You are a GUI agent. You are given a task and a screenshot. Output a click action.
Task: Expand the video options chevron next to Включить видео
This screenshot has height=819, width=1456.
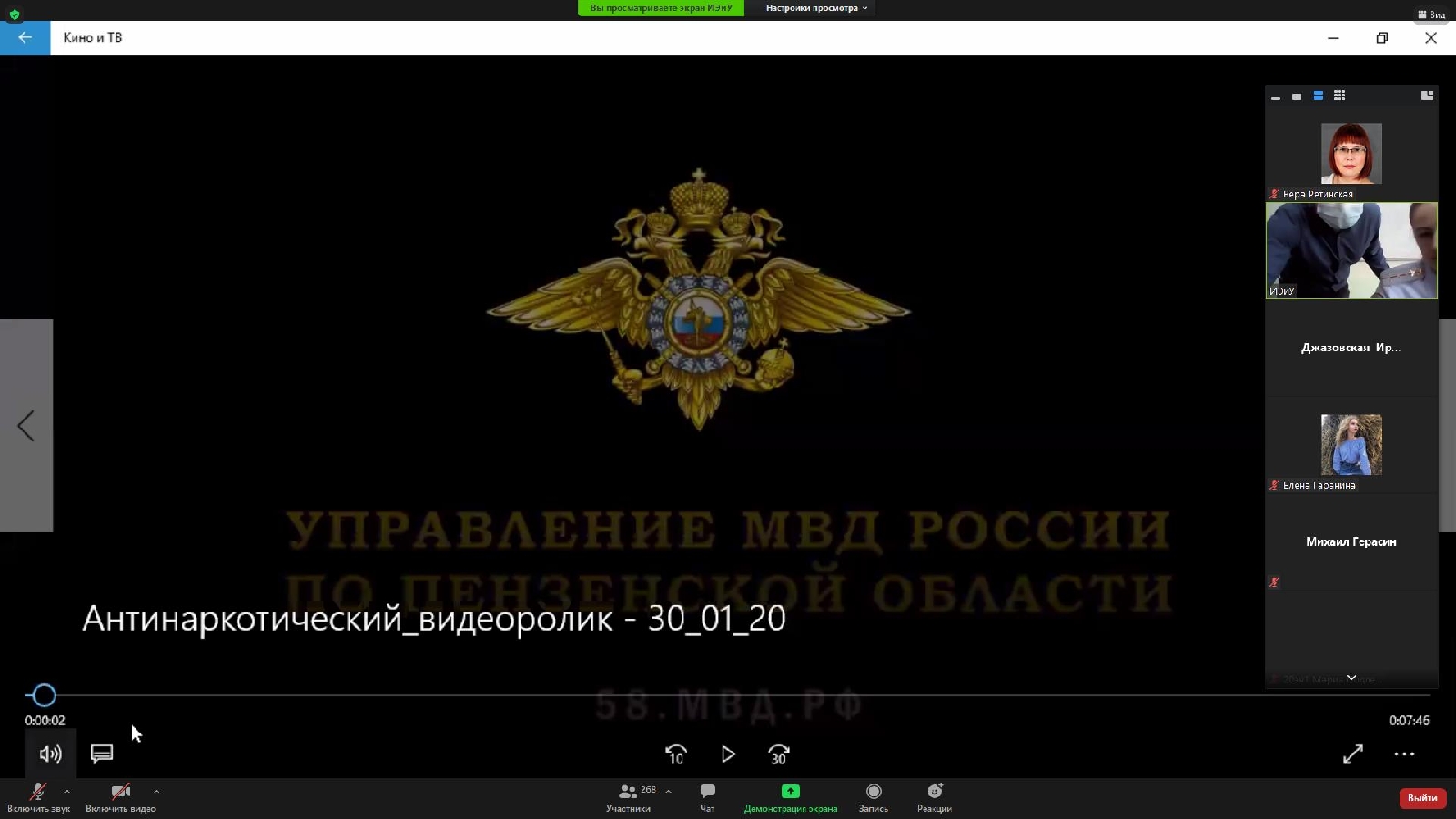point(156,790)
